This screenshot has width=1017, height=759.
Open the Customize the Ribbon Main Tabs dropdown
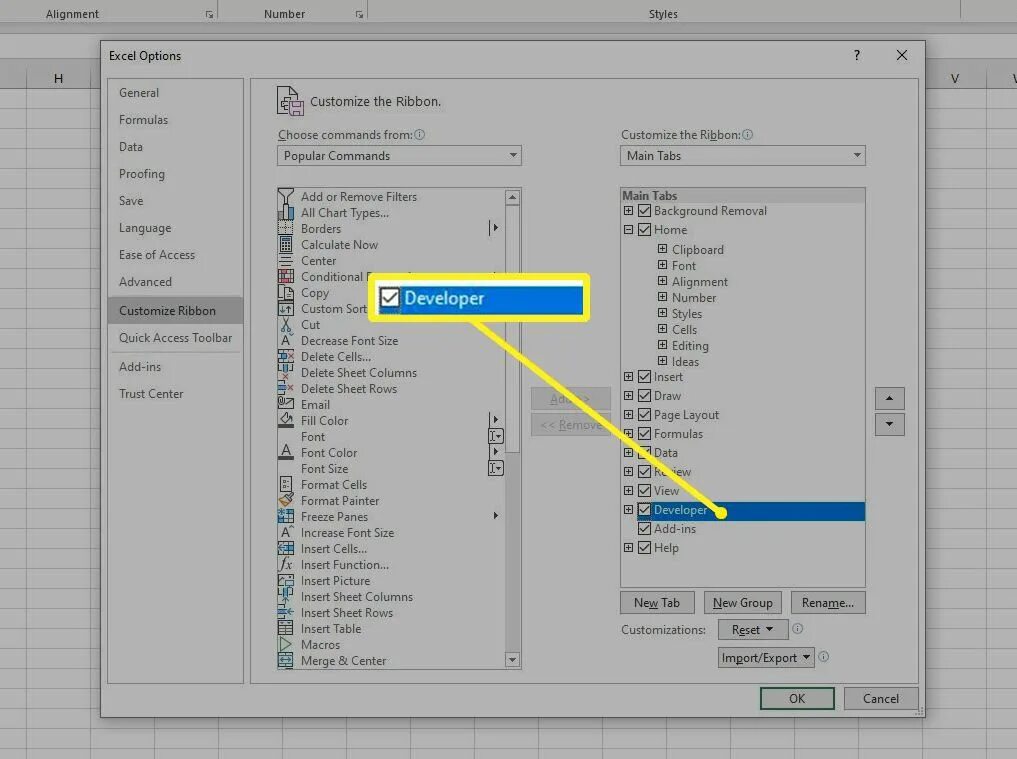pos(743,156)
